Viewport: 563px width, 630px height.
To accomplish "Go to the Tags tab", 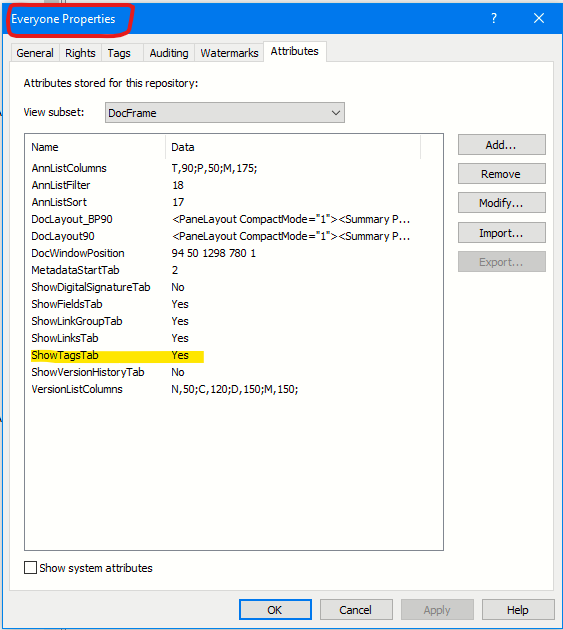I will click(119, 53).
